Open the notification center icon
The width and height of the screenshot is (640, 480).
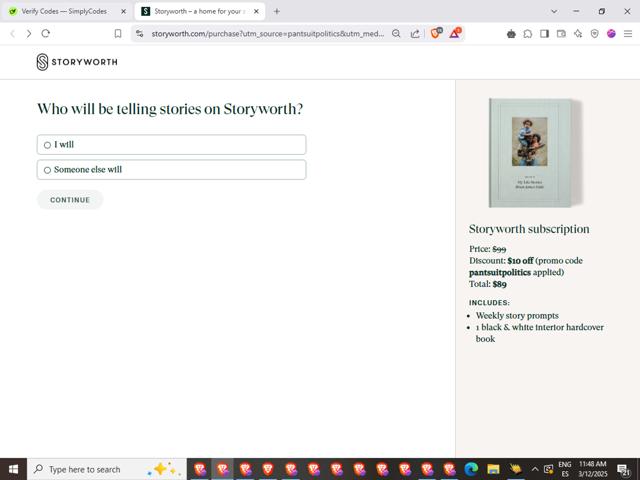[x=623, y=470]
